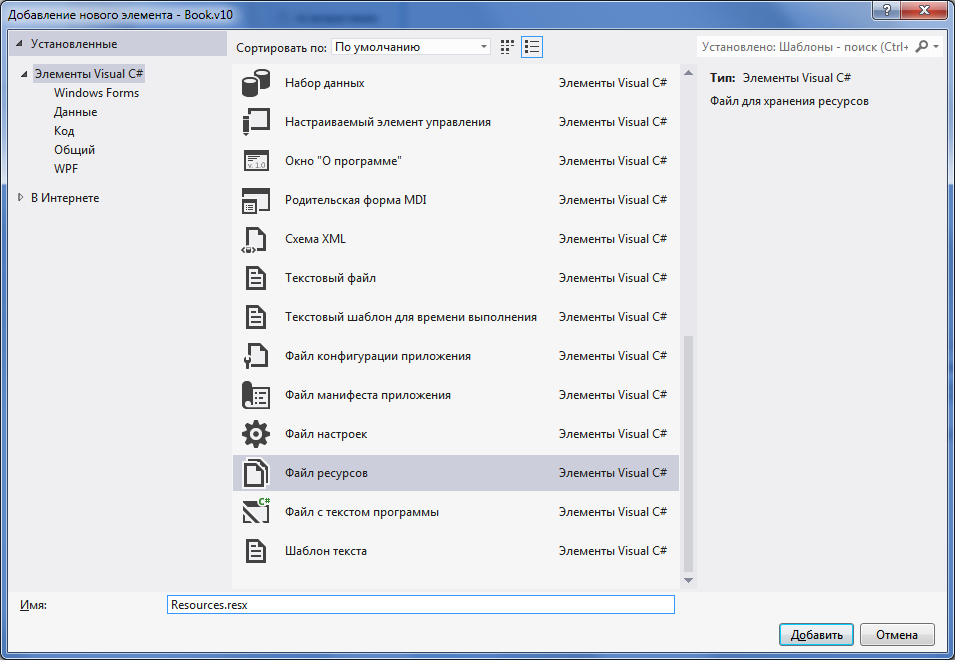Screen dimensions: 955x660
Task: Switch to small icons grid view
Action: tap(508, 47)
